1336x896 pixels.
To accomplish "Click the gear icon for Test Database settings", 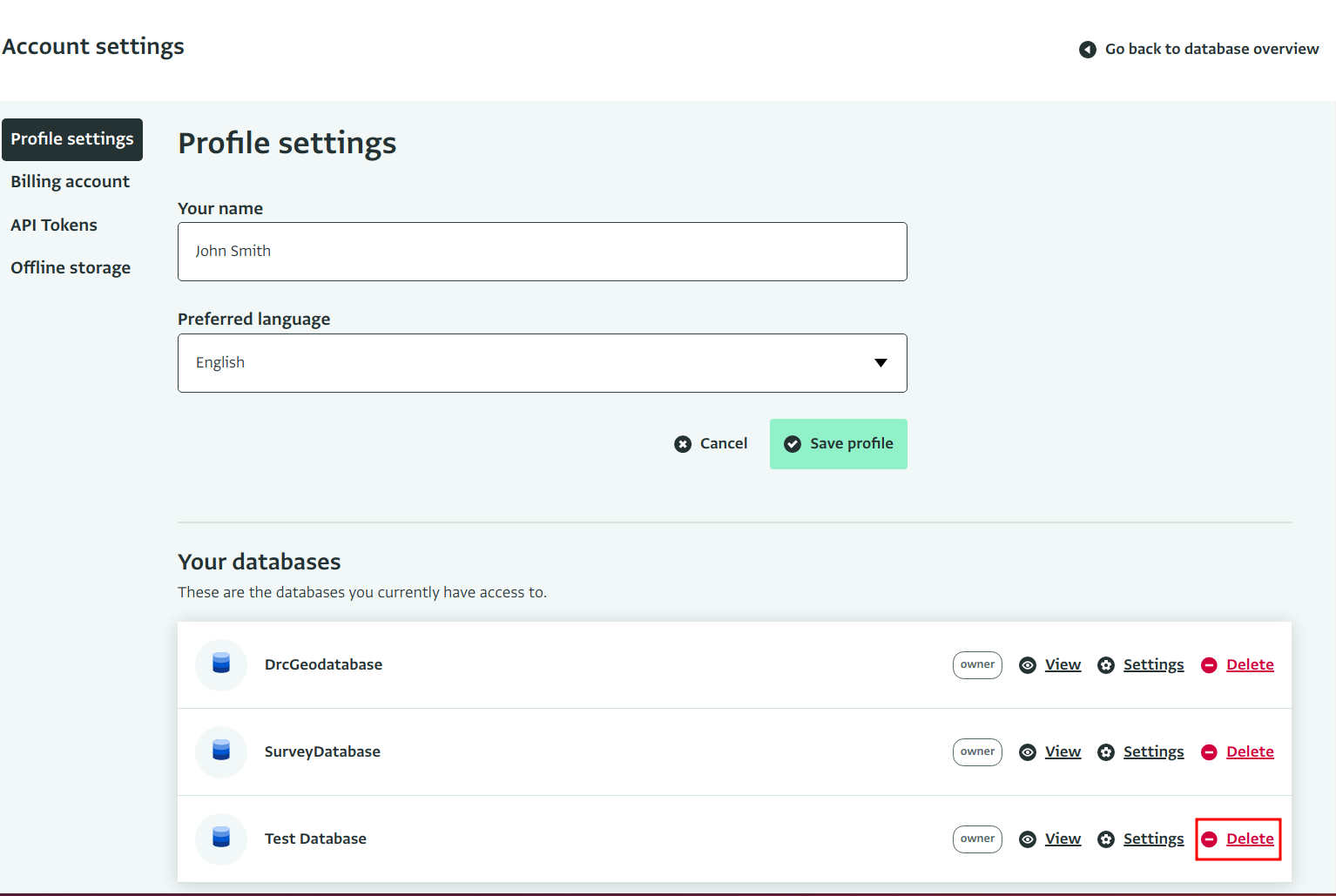I will click(1106, 839).
